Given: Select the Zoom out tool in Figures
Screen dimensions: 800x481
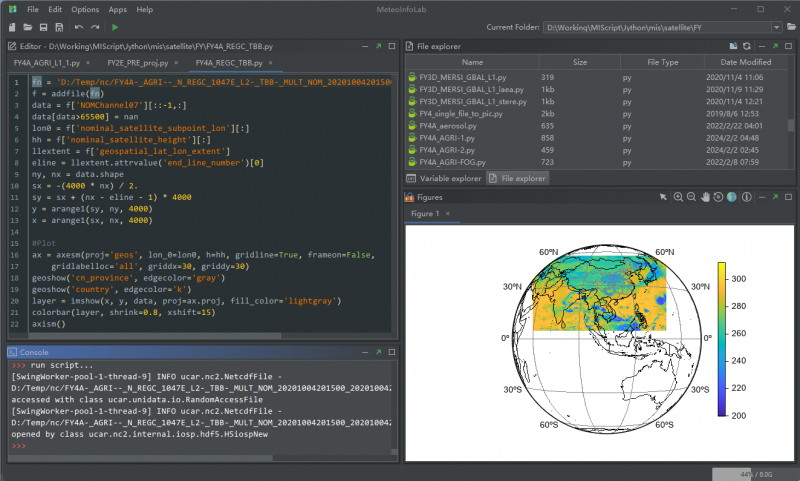Looking at the screenshot, I should pos(692,197).
